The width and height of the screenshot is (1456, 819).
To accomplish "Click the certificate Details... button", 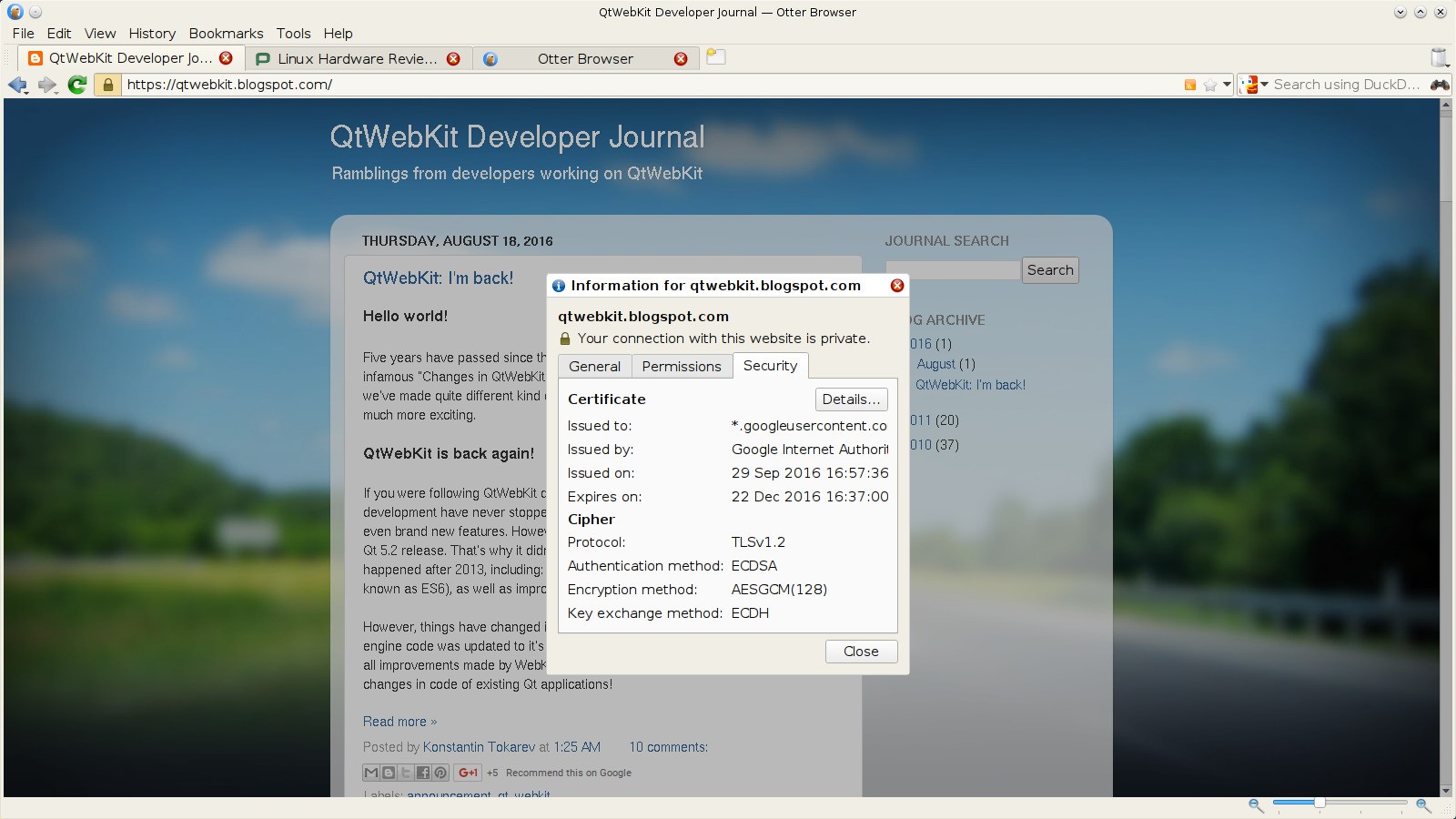I will tap(851, 399).
